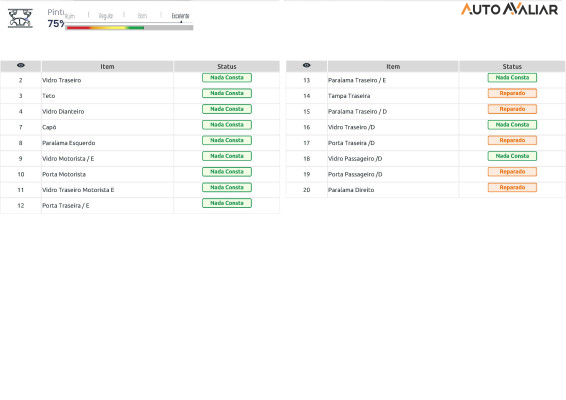Screen dimensions: 566x400
Task: Click the left table Item column header
Action: tap(107, 66)
